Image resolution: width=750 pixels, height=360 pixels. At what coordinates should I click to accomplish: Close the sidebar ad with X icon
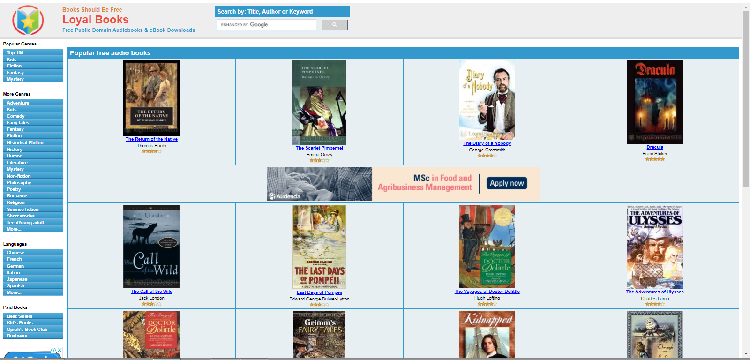tap(59, 350)
